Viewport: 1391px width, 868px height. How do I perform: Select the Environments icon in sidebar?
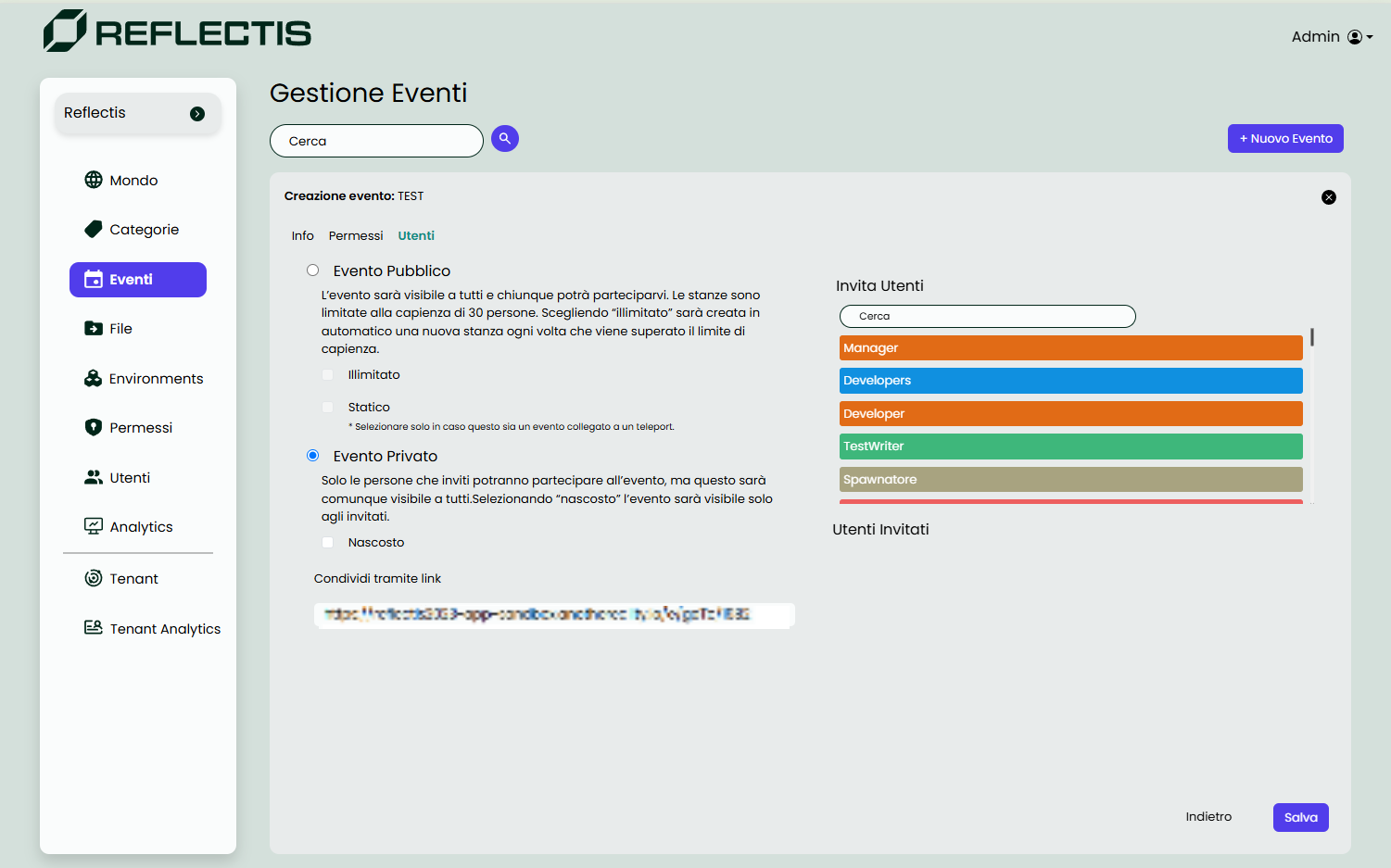(x=93, y=378)
